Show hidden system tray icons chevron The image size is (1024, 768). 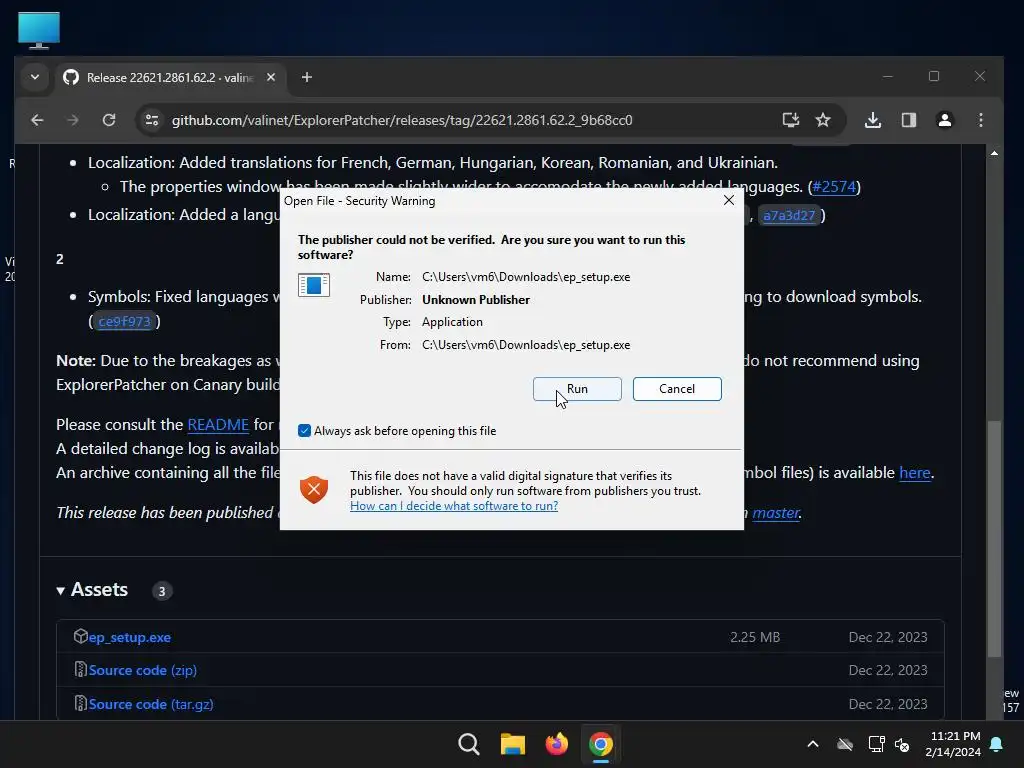[813, 744]
